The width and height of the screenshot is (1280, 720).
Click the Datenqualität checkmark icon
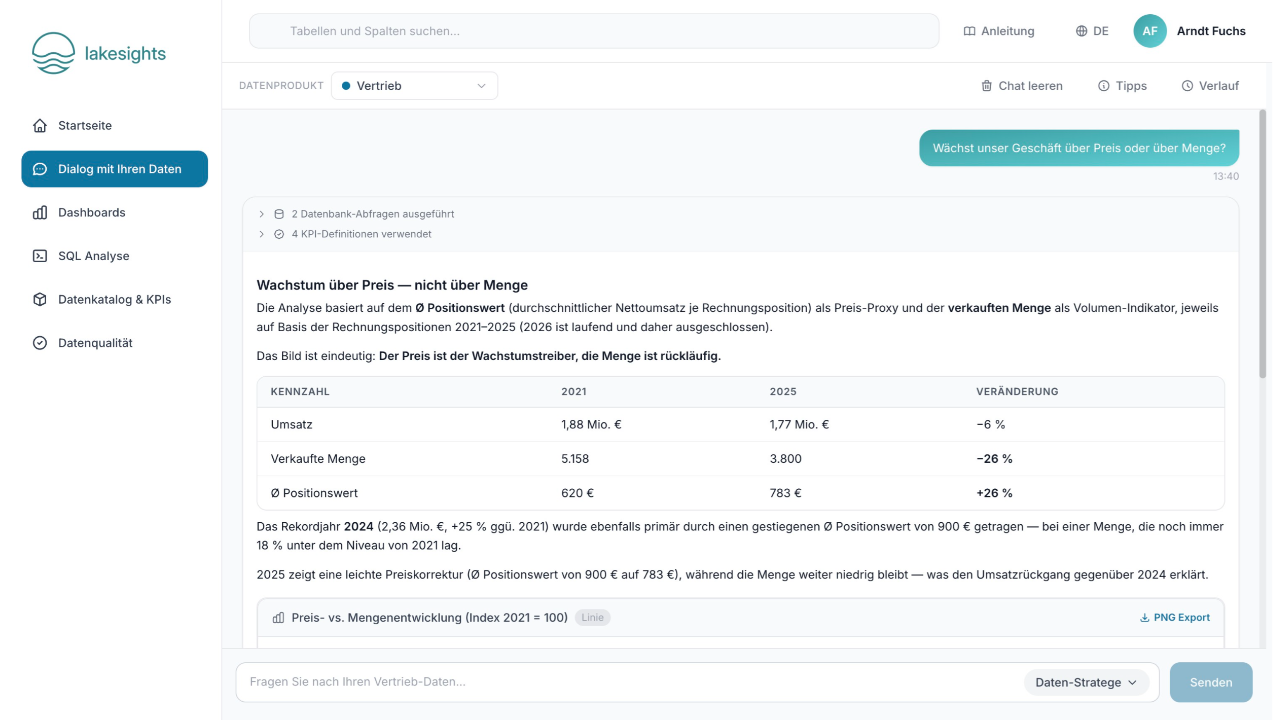40,343
